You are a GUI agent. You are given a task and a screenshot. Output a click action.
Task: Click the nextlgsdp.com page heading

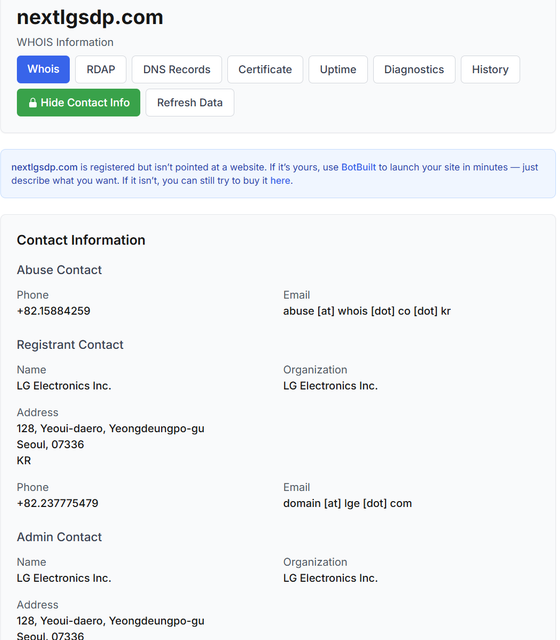coord(90,17)
